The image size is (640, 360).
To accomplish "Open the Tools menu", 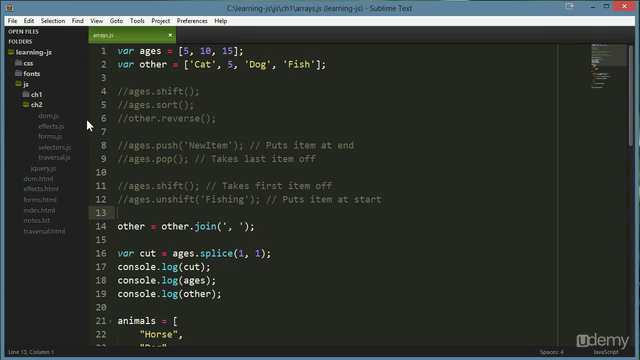I will tap(137, 21).
